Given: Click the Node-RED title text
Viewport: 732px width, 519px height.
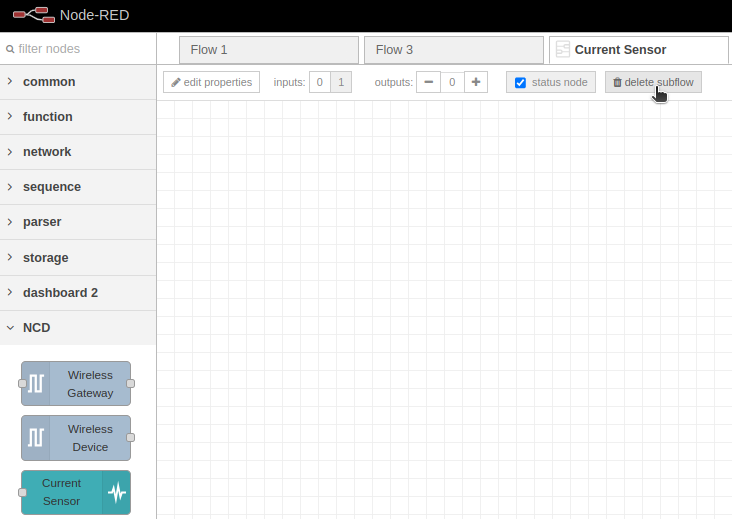Looking at the screenshot, I should [95, 15].
